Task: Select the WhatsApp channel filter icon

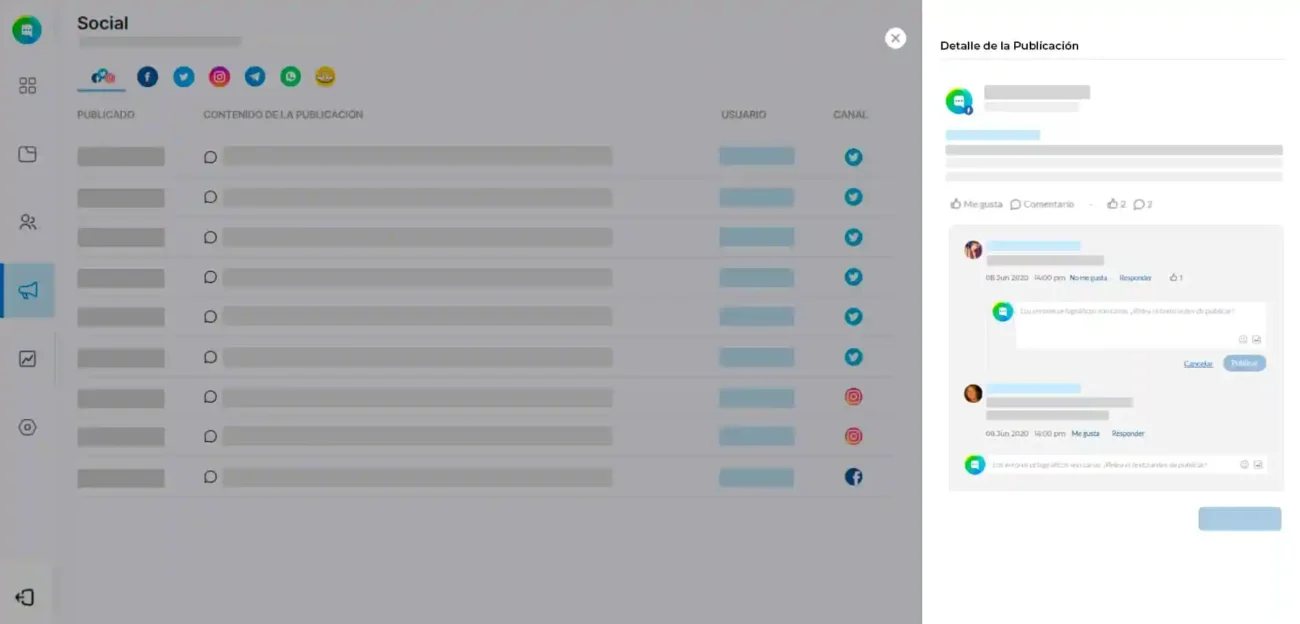Action: 290,77
